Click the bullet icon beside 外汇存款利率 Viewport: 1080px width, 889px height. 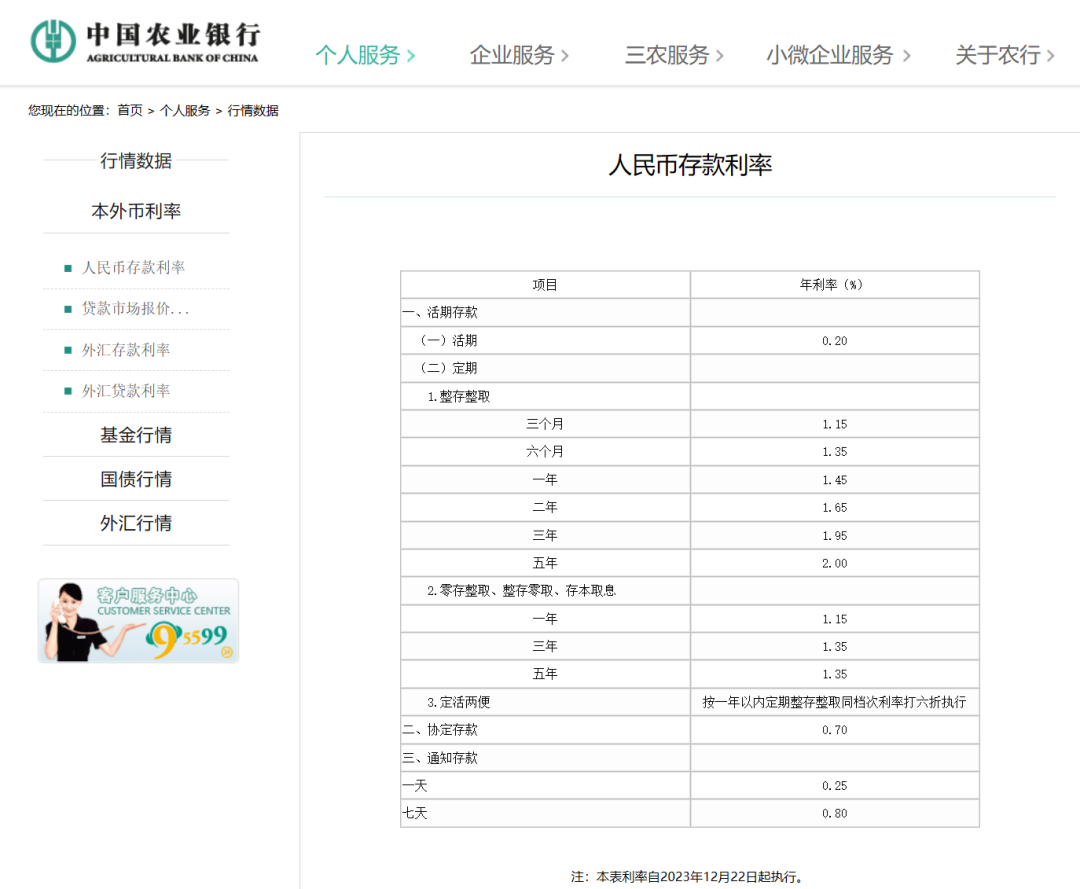point(66,349)
